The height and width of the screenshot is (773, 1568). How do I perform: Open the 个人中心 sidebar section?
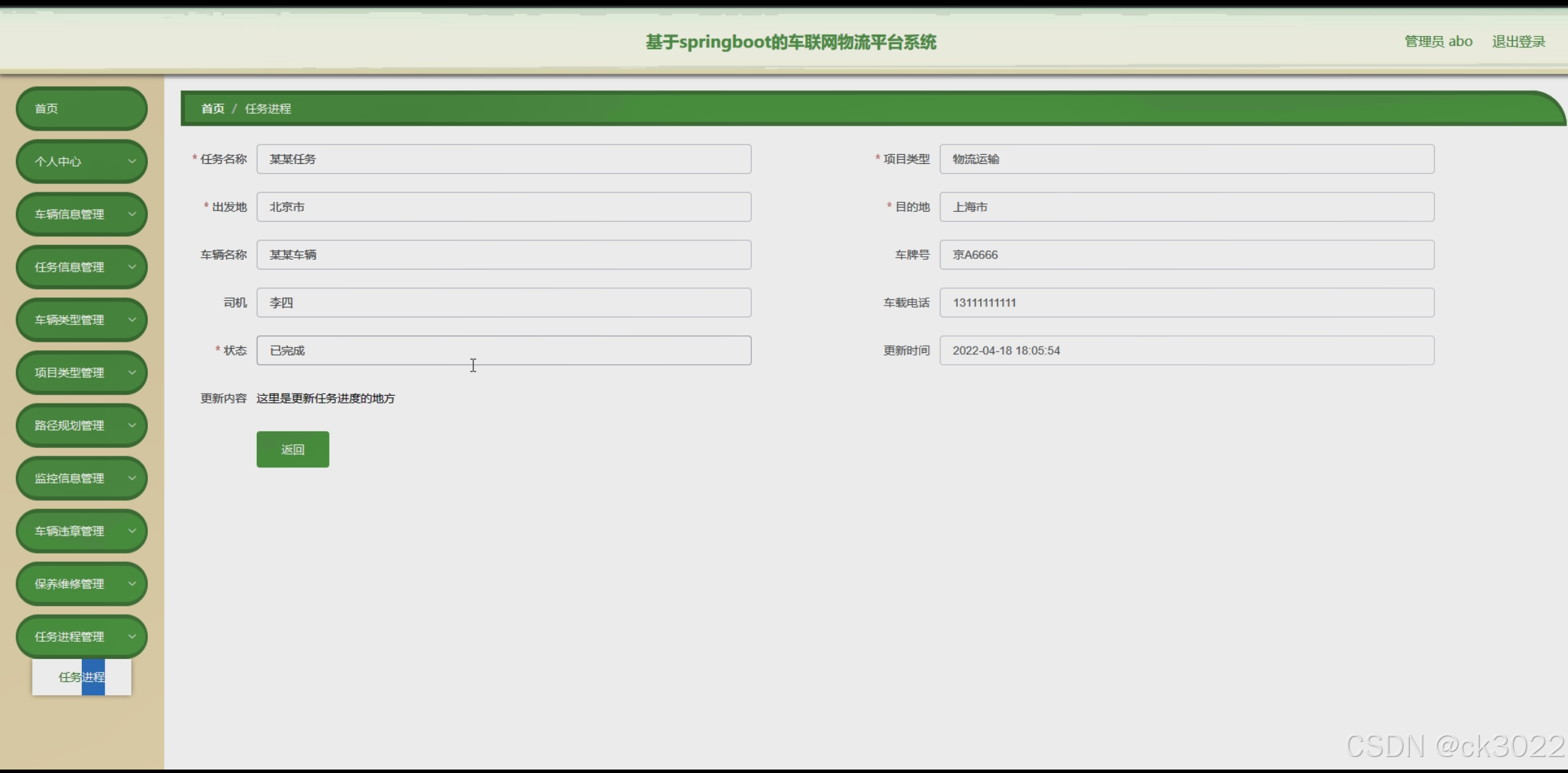(x=81, y=161)
